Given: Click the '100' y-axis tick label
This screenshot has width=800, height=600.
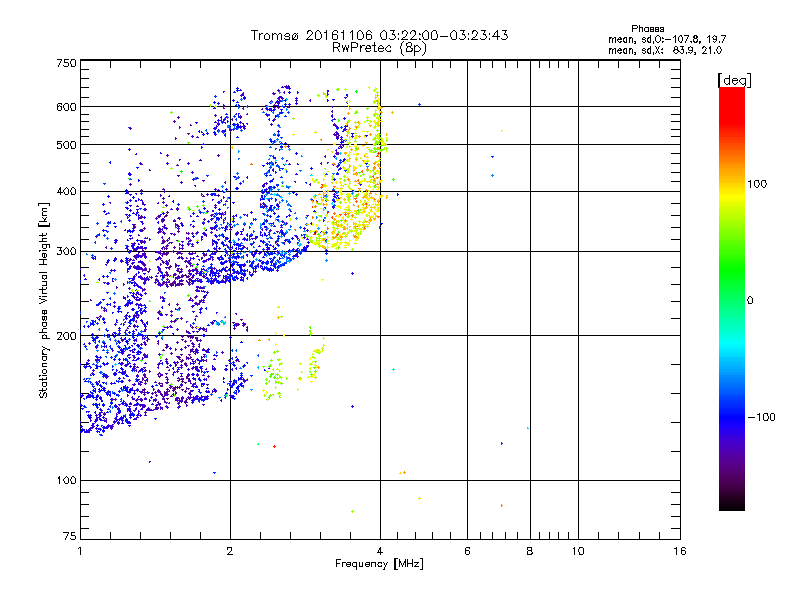Looking at the screenshot, I should (67, 481).
